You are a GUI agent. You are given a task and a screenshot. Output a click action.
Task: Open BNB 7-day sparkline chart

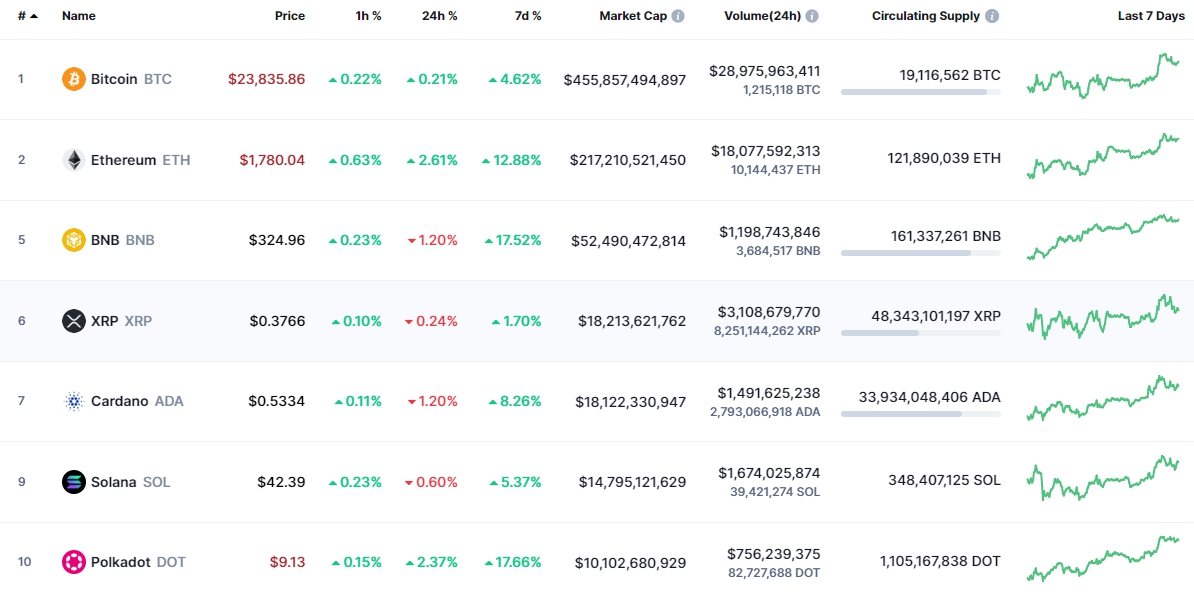[1103, 237]
